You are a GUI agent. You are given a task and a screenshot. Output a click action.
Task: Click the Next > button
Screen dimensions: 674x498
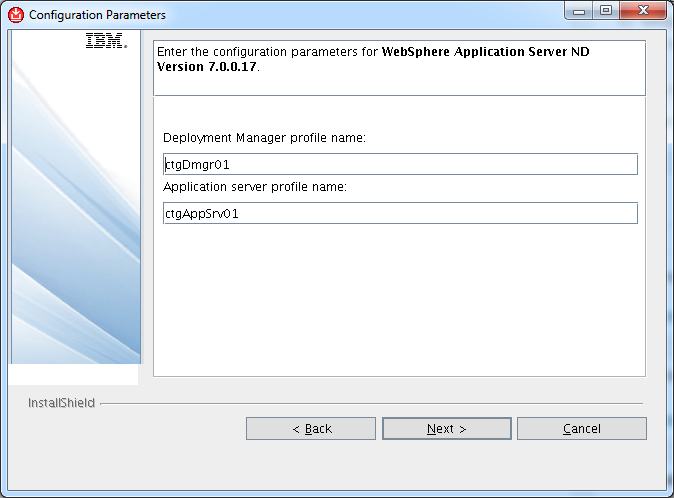(447, 428)
